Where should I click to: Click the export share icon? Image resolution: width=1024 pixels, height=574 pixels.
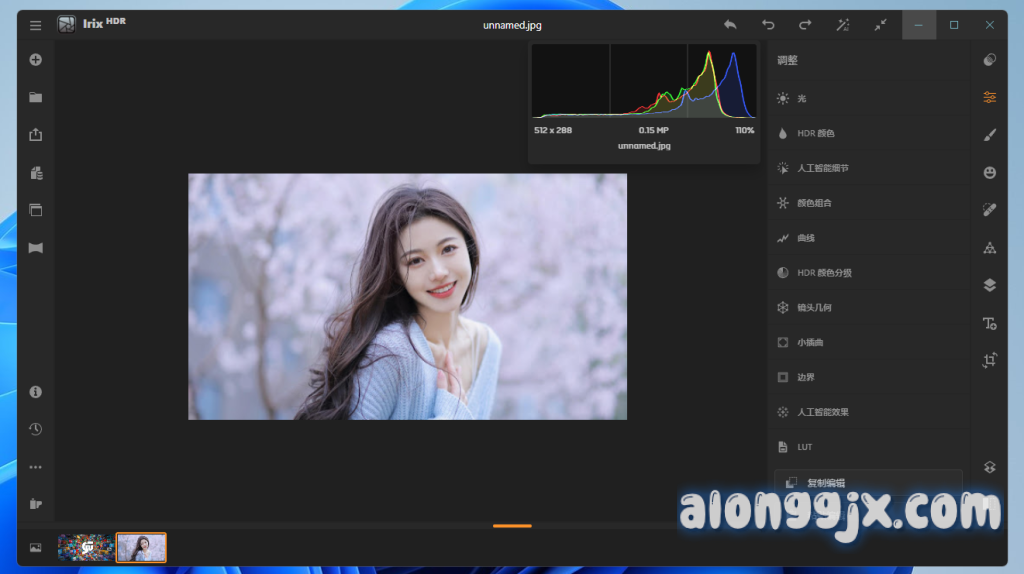tap(36, 135)
